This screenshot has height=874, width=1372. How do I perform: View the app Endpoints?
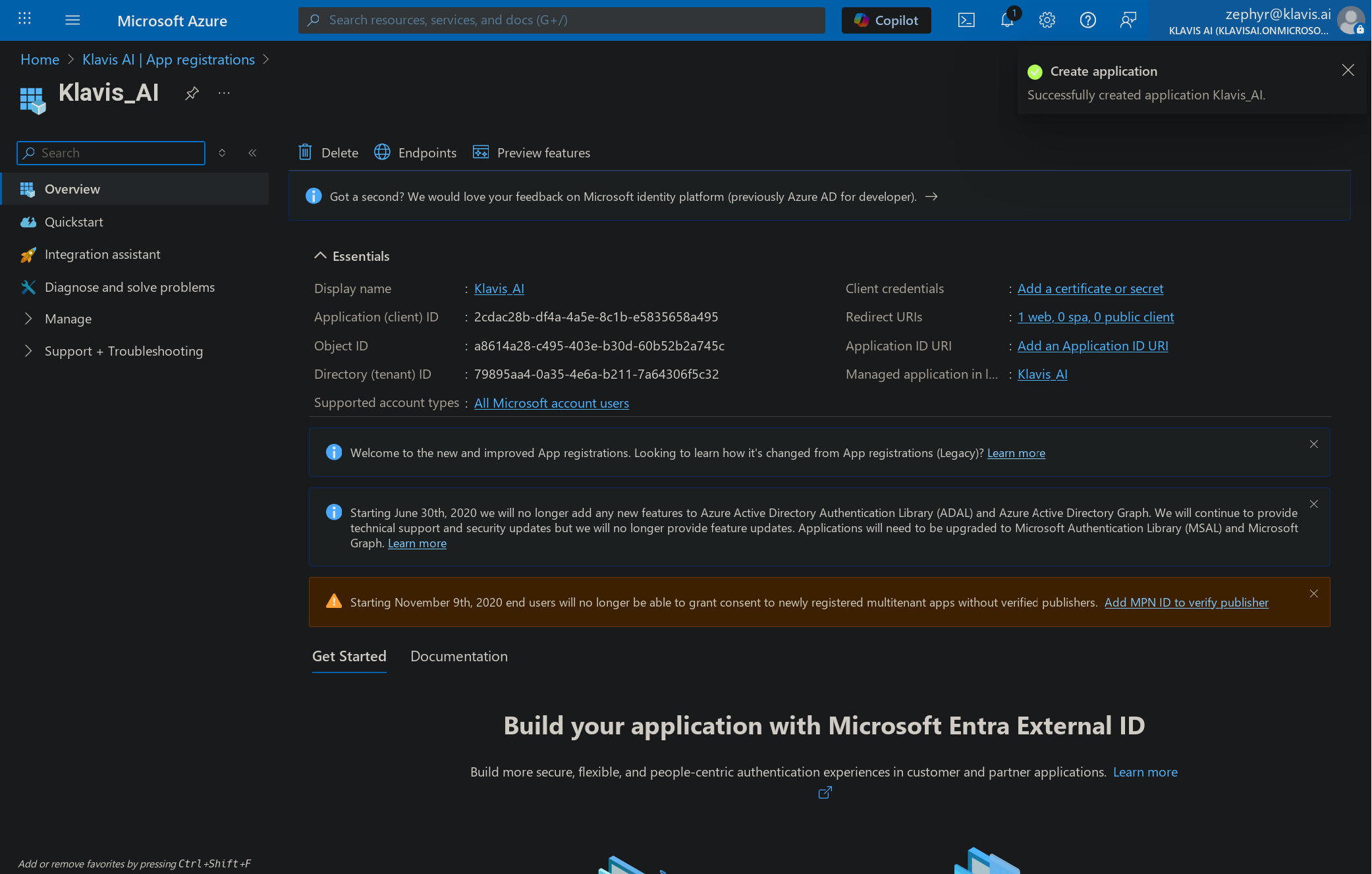point(415,152)
